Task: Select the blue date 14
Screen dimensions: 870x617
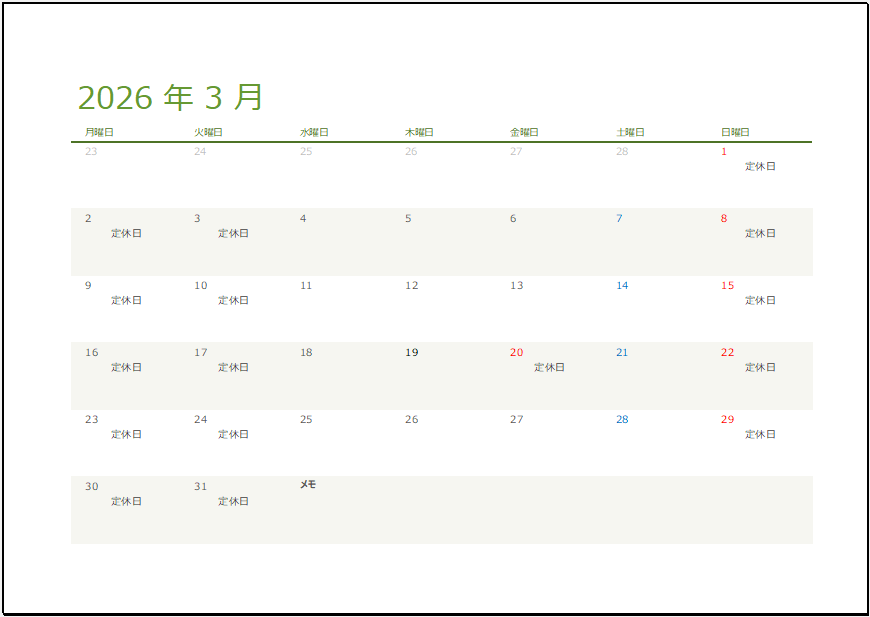Action: [x=620, y=285]
